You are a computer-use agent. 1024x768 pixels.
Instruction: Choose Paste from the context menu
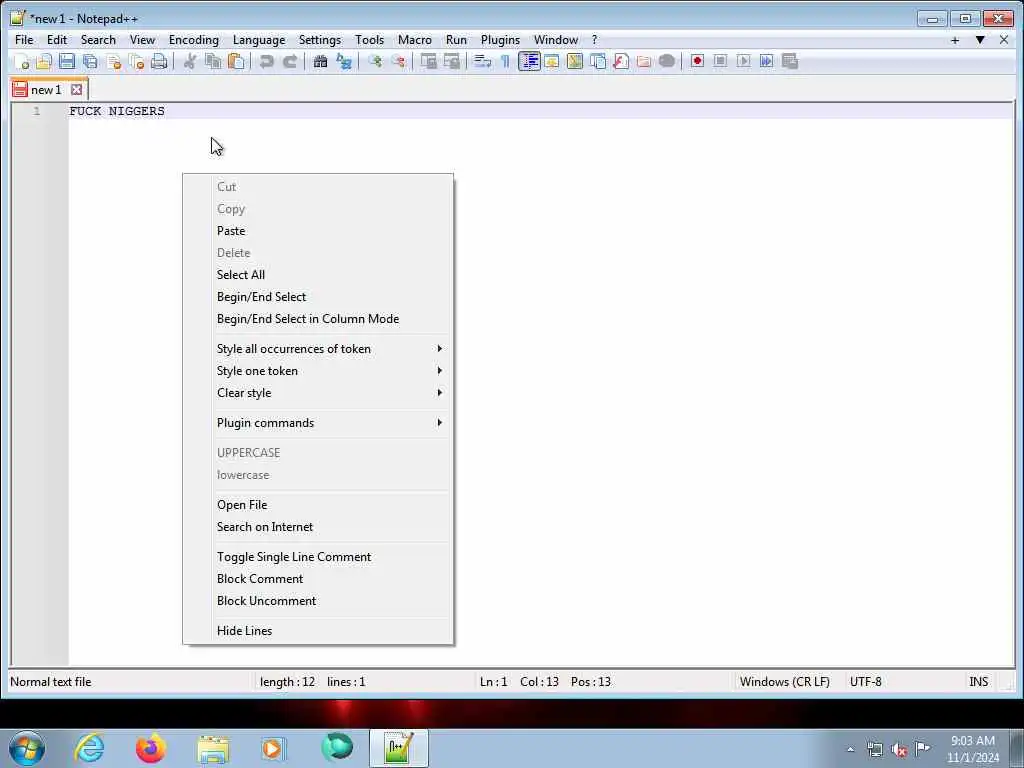(x=318, y=231)
